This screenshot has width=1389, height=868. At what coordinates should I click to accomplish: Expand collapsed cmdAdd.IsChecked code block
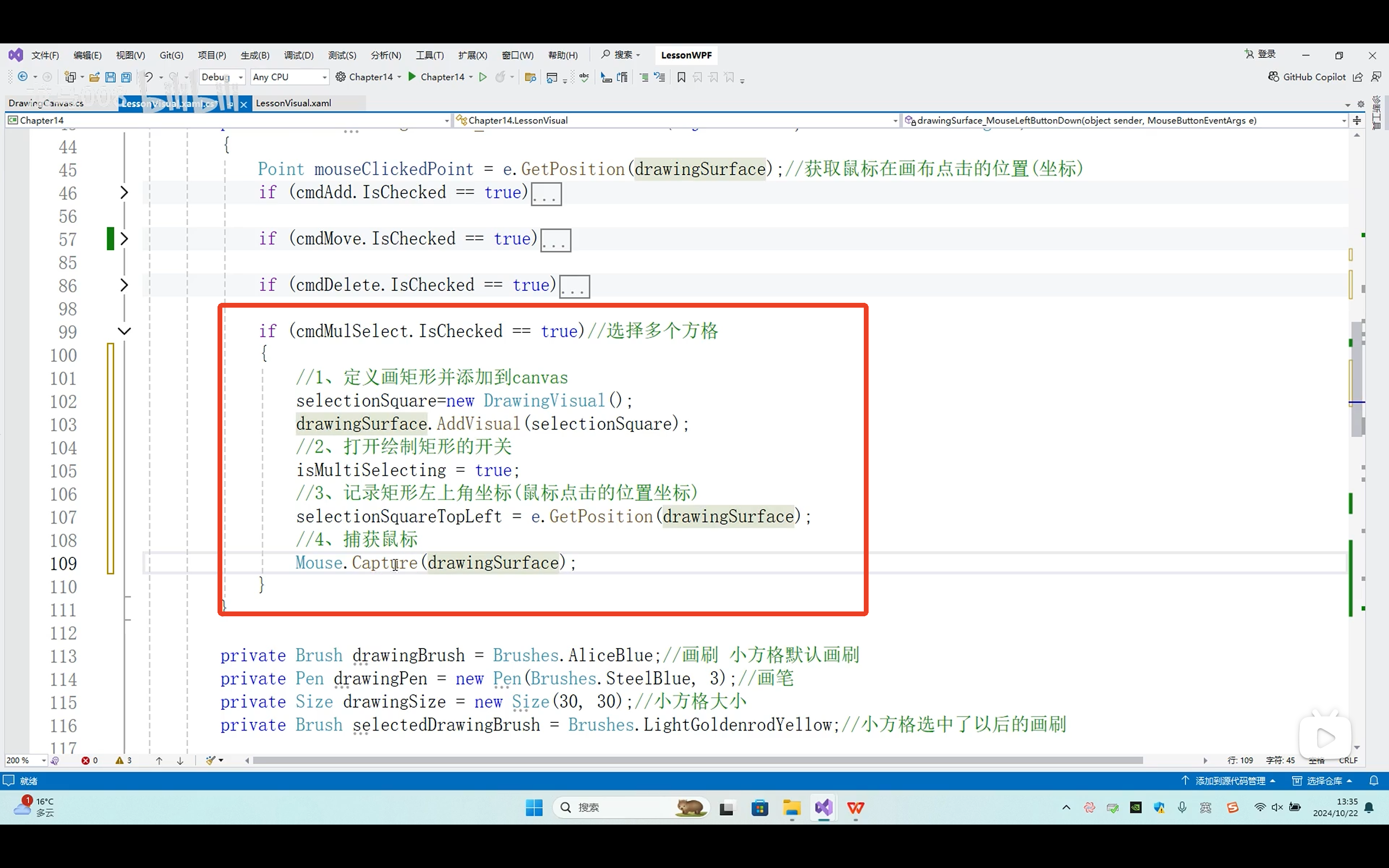(124, 193)
